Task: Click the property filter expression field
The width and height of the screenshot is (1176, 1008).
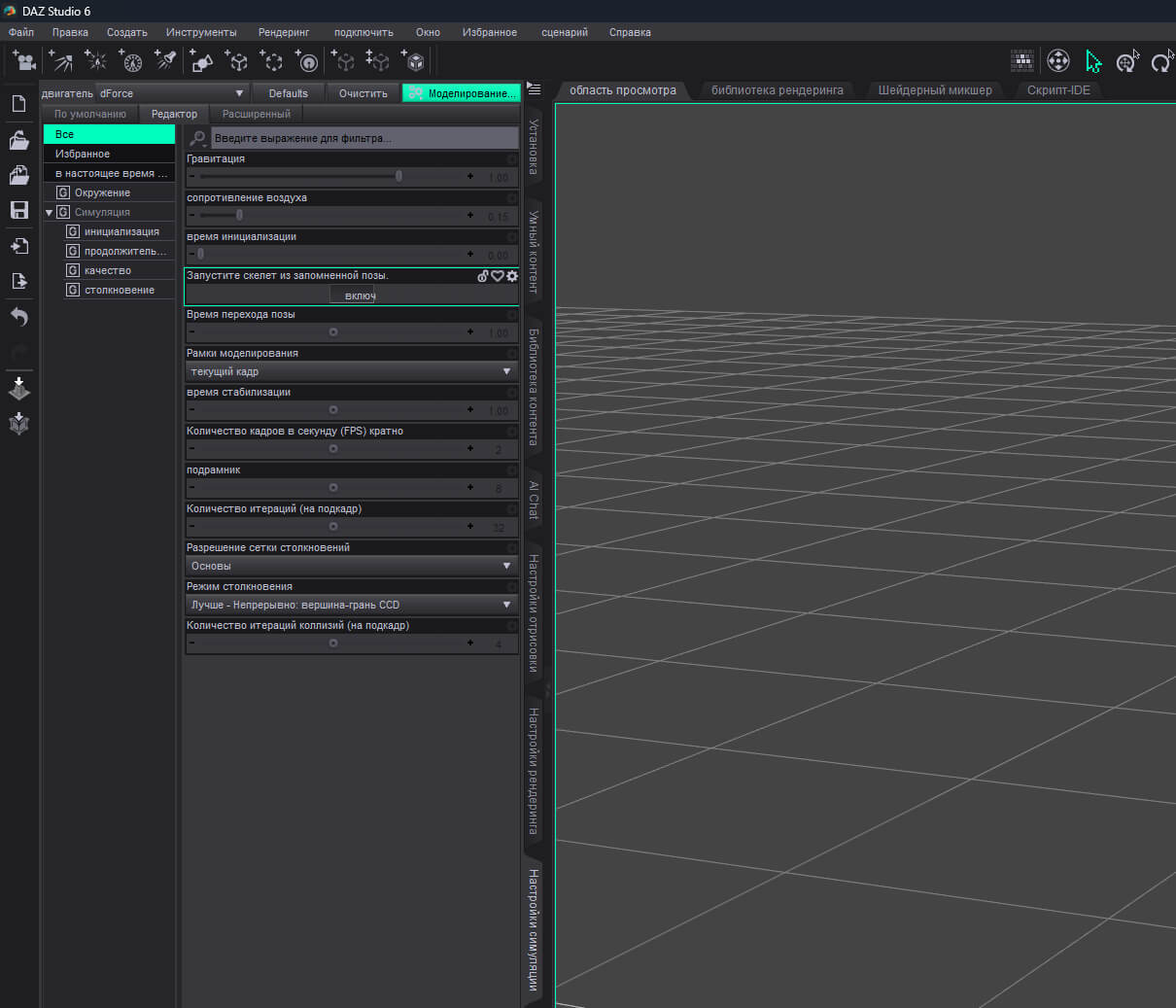Action: [x=364, y=138]
